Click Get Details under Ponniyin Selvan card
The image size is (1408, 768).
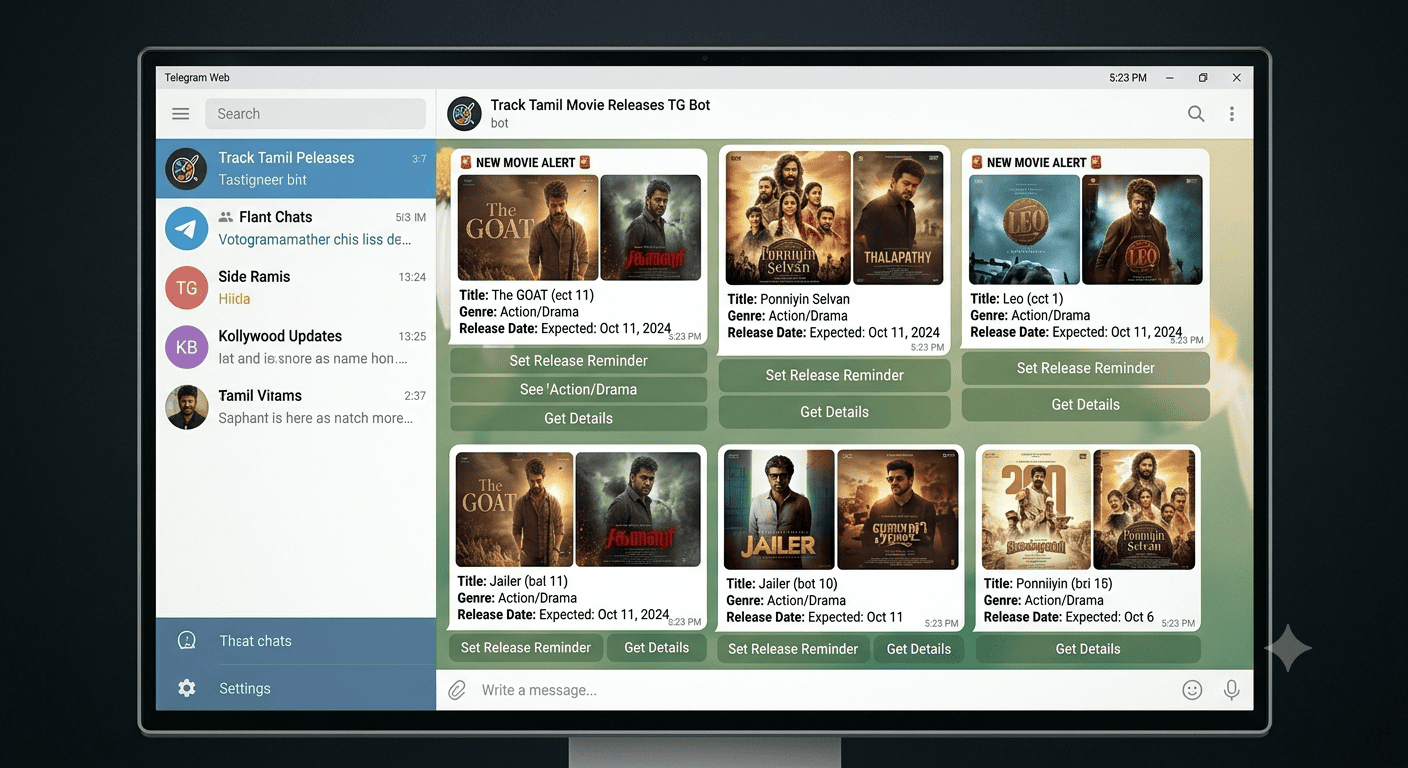click(835, 412)
